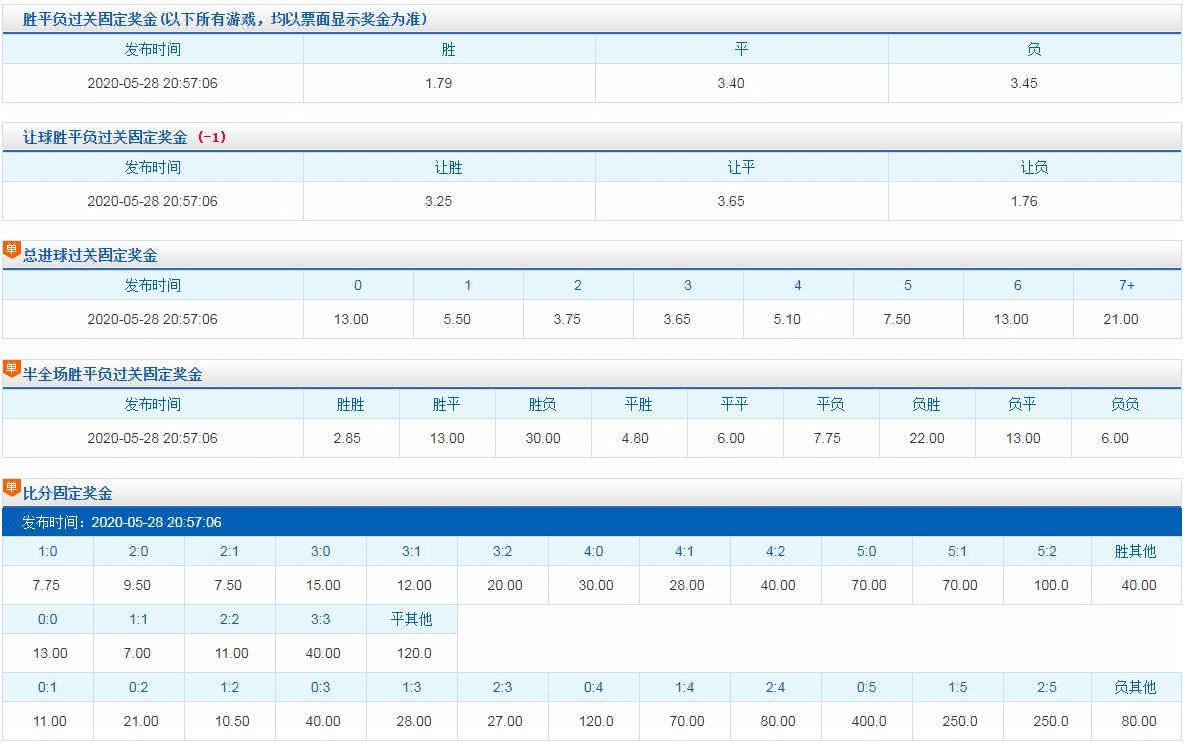
Task: Select total goals 1 odds 5.50
Action: click(457, 319)
